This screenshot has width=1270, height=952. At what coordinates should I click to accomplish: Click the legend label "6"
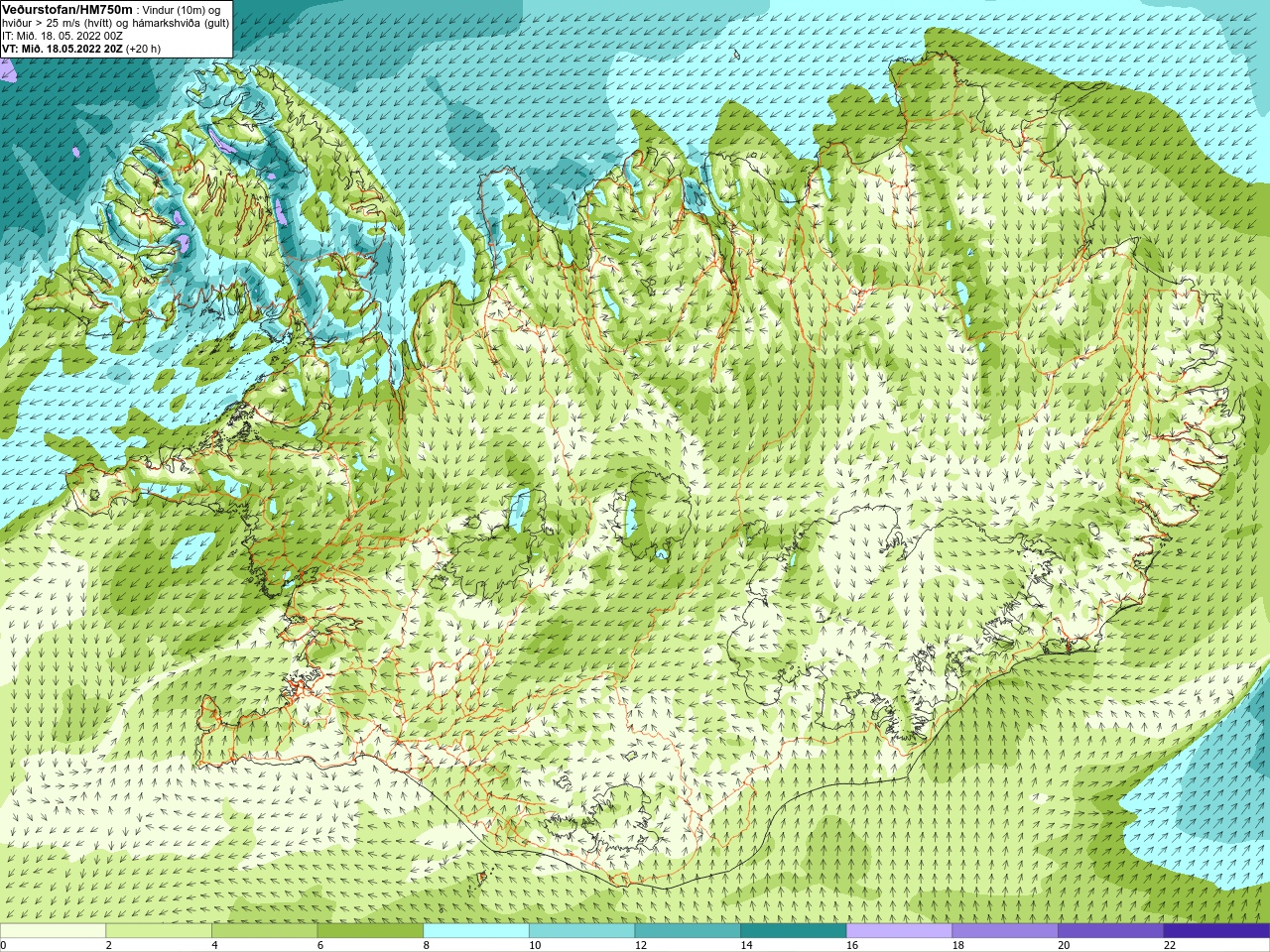click(x=320, y=945)
